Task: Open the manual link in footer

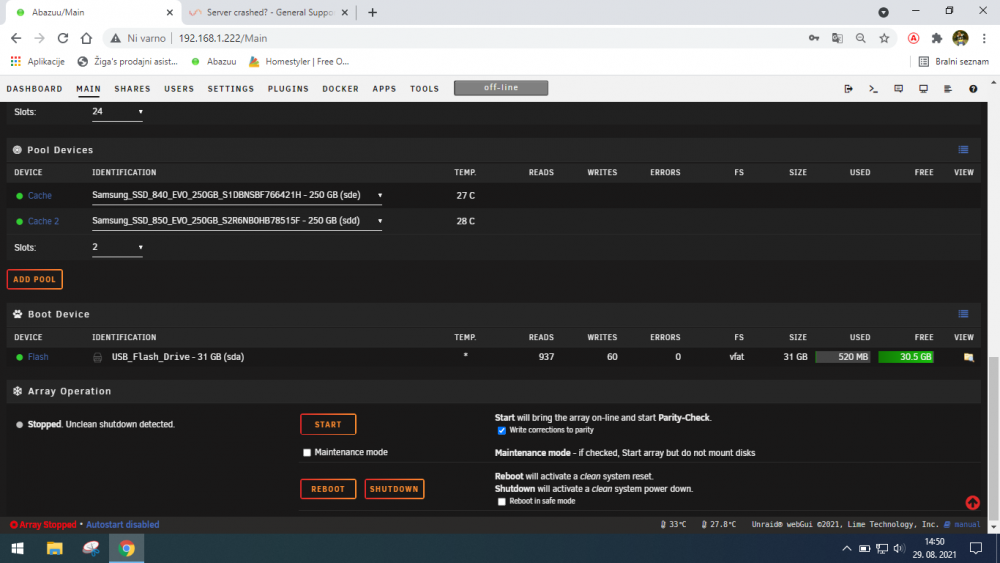Action: (x=967, y=525)
